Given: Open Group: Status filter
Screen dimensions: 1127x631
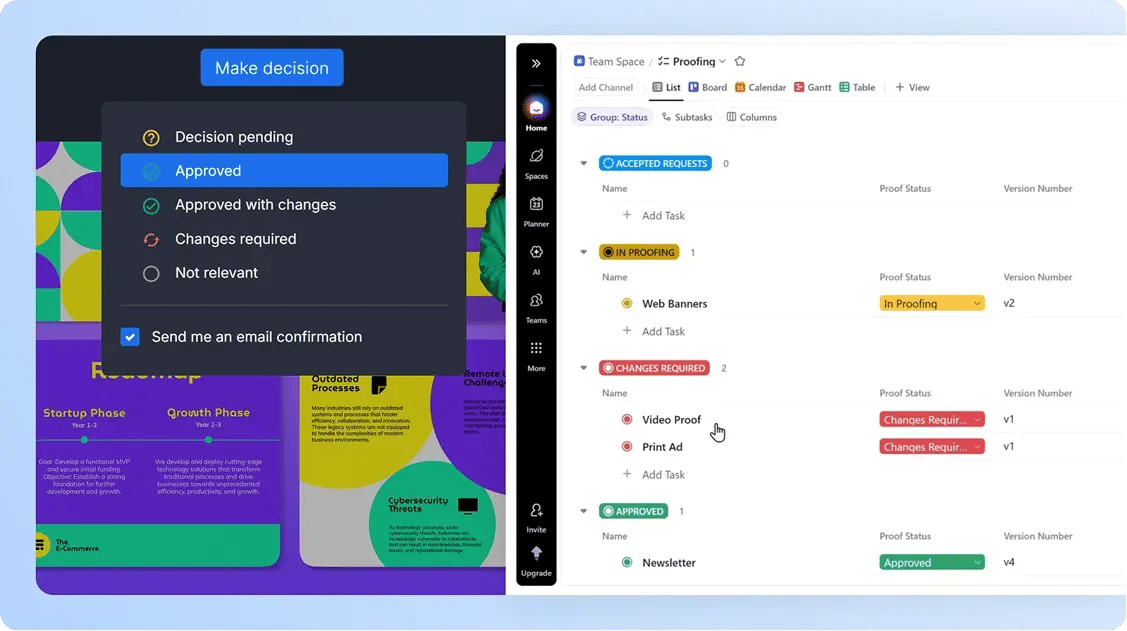Looking at the screenshot, I should pos(612,117).
